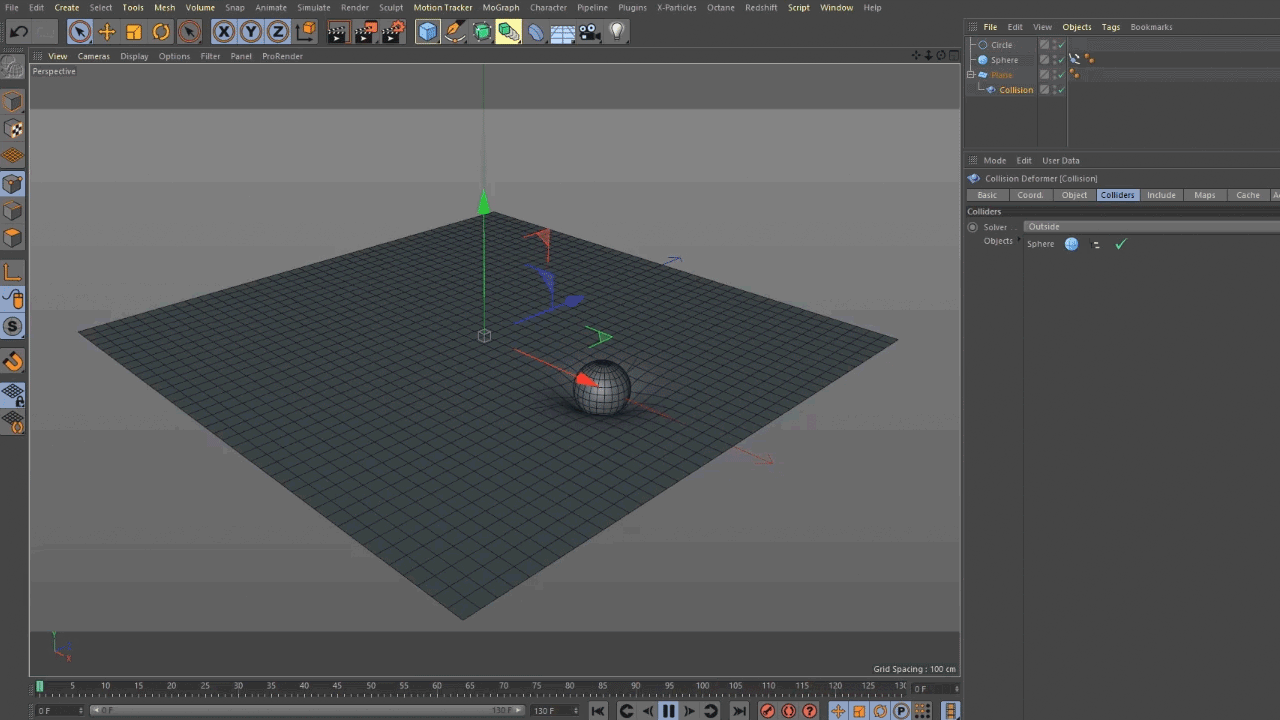This screenshot has width=1280, height=720.
Task: Click the Cube primitive icon
Action: point(428,32)
